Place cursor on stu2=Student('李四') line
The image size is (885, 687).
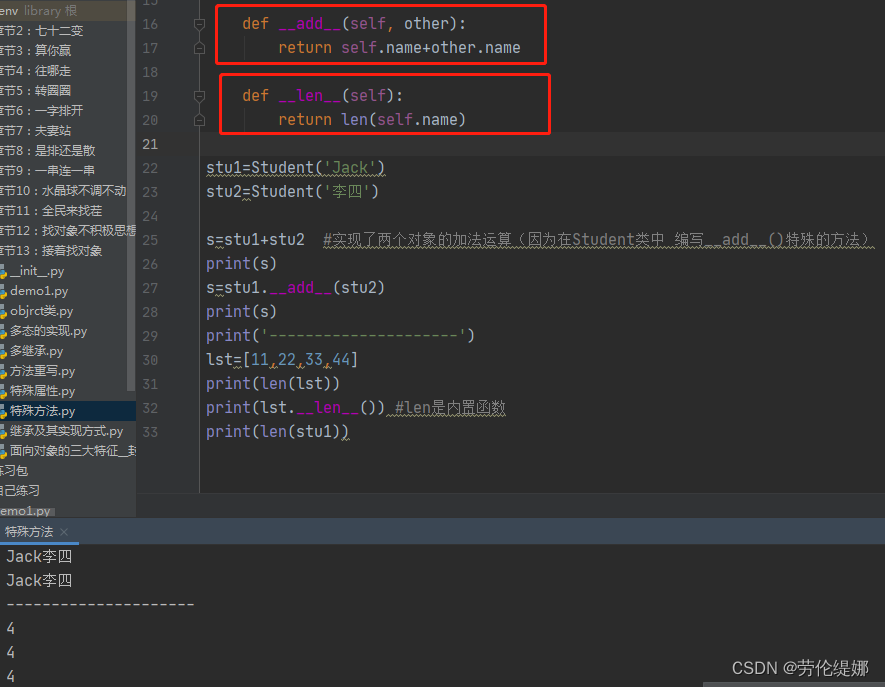(292, 191)
